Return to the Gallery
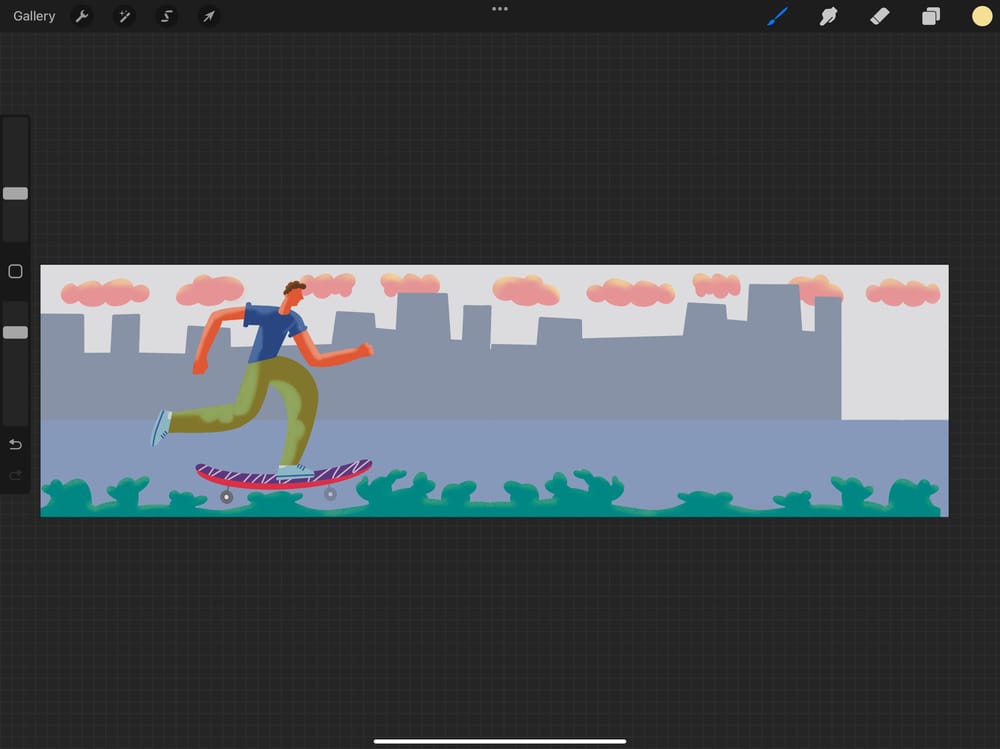The image size is (1000, 749). [x=34, y=16]
